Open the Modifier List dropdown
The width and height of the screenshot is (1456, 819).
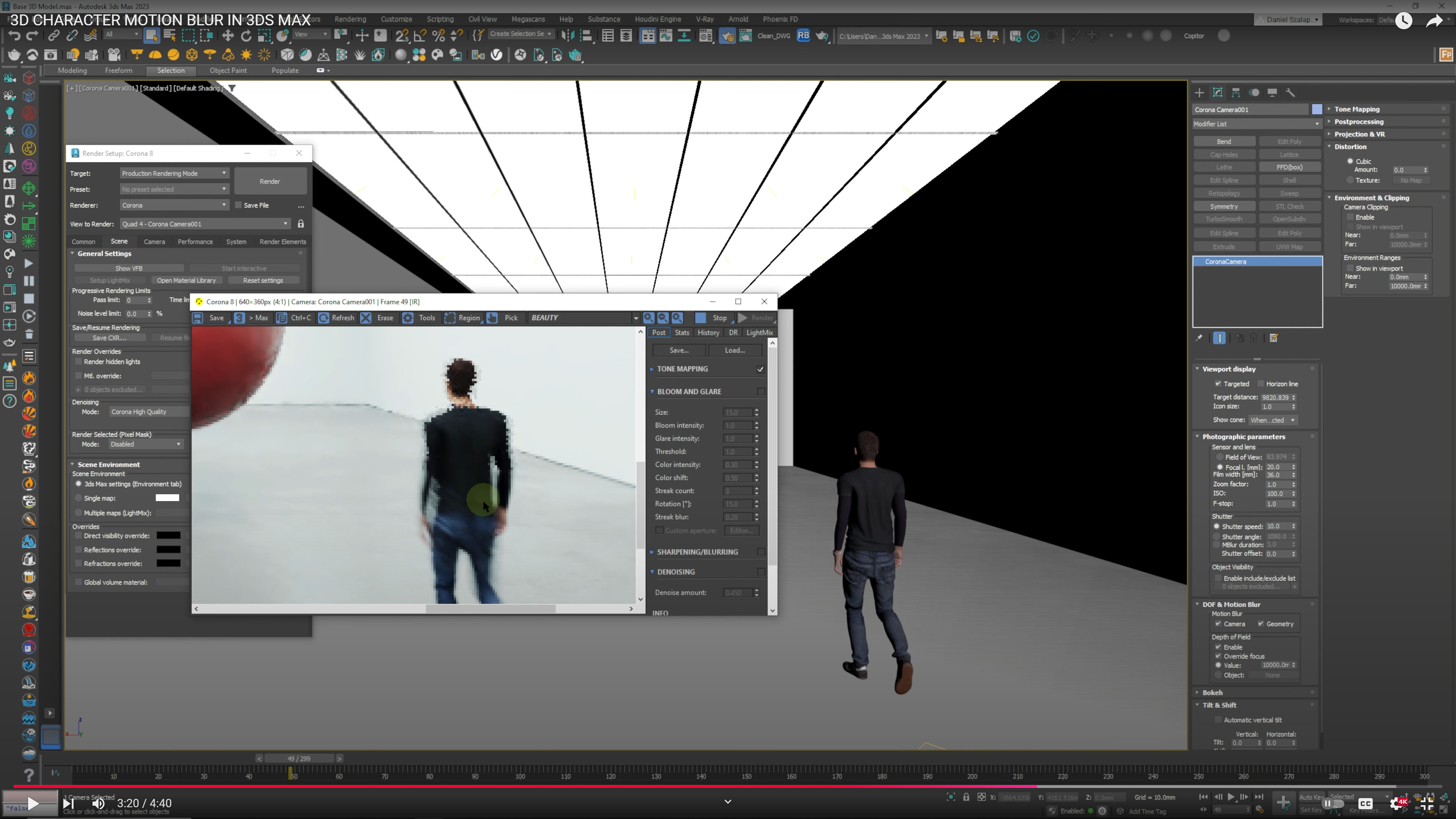tap(1258, 124)
